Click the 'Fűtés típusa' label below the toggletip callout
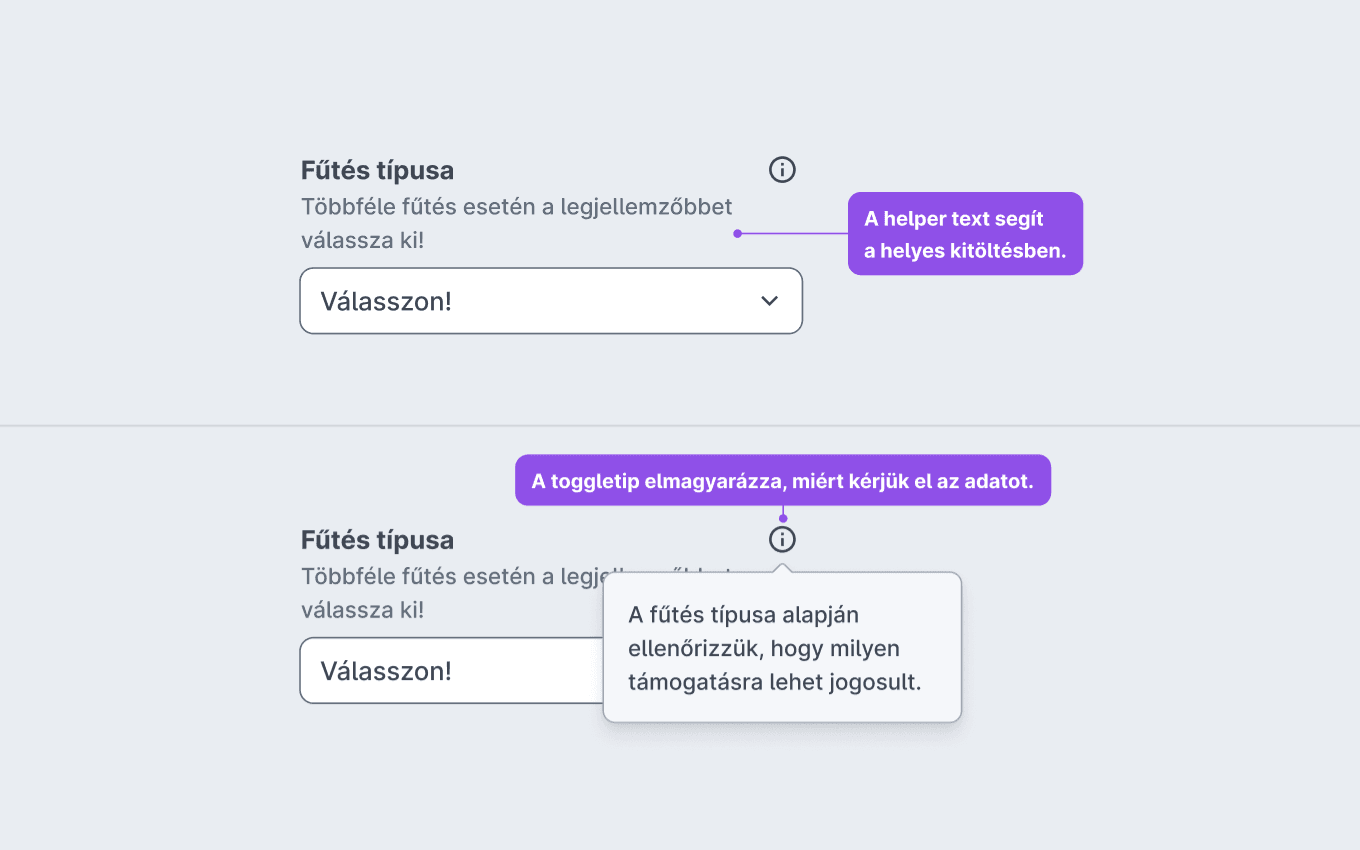The height and width of the screenshot is (850, 1360). click(x=377, y=540)
